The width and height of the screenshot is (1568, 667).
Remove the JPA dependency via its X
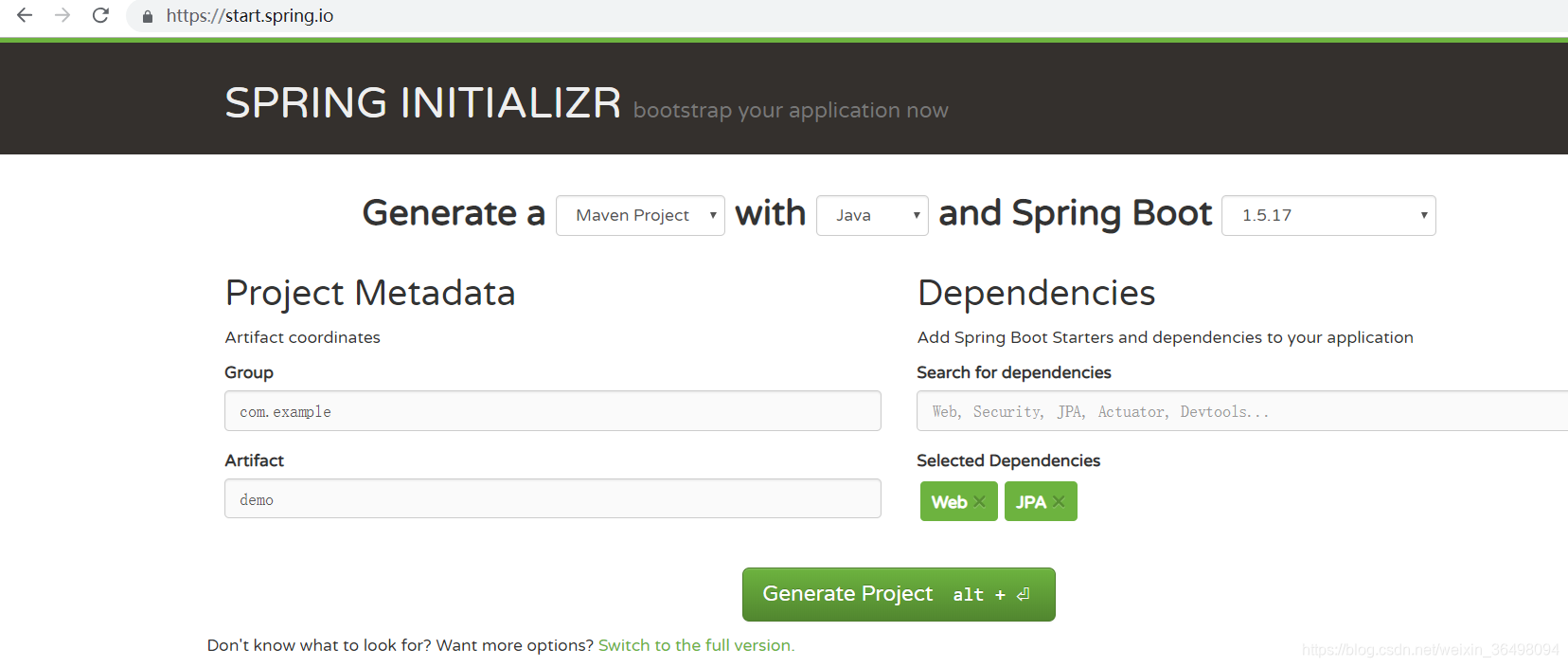1059,502
